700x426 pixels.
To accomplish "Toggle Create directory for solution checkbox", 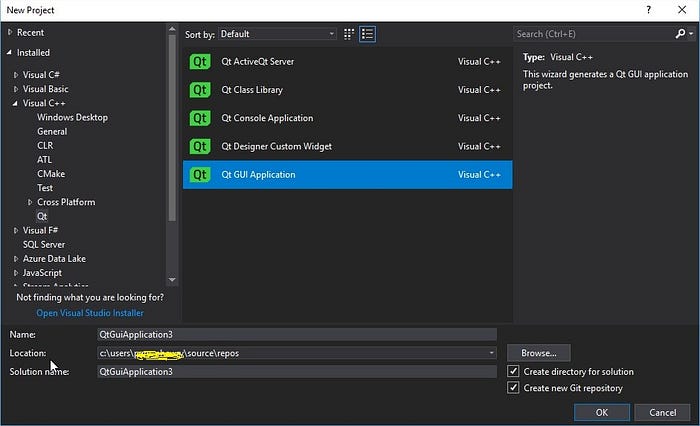I will (x=513, y=371).
